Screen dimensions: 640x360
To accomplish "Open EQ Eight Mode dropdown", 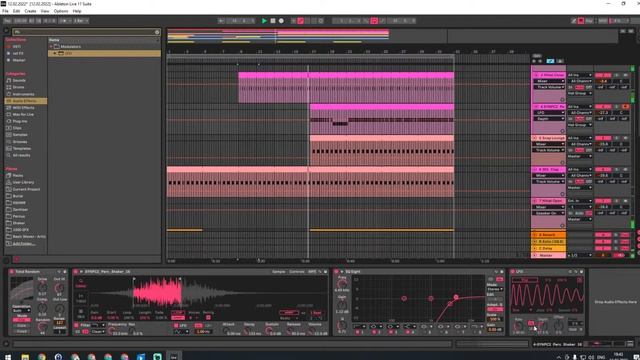I will click(x=495, y=289).
